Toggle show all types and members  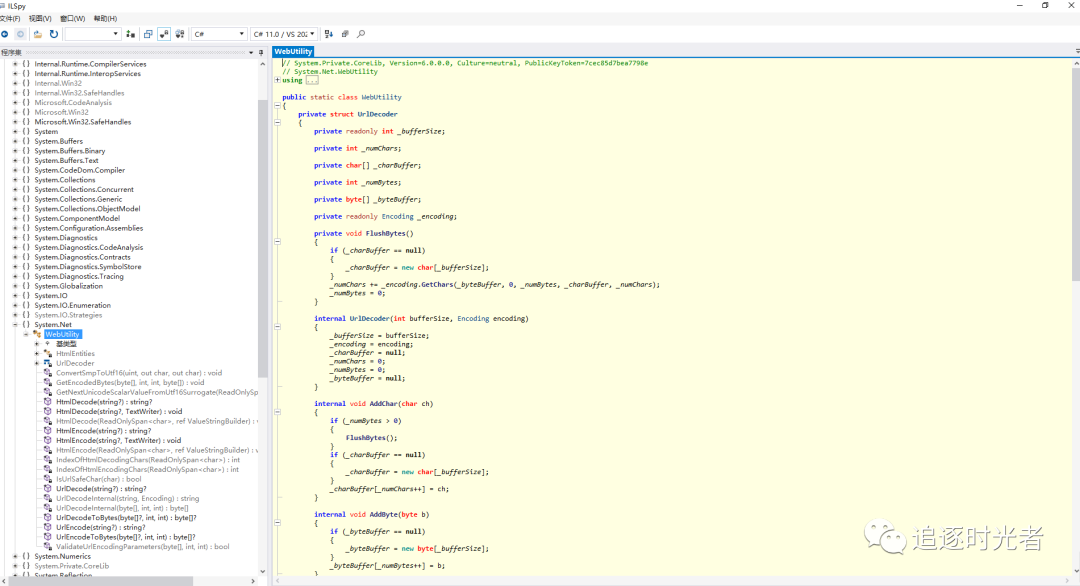coord(180,34)
